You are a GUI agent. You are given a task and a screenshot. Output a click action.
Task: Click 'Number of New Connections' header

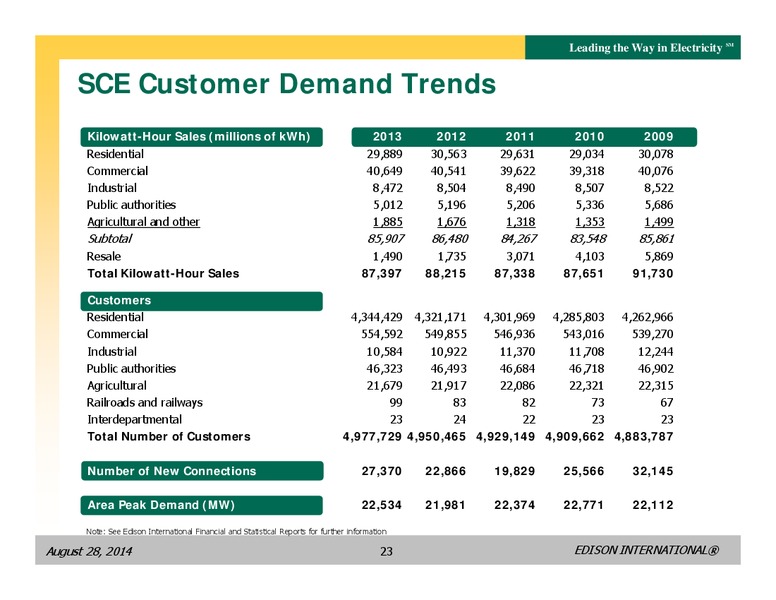click(202, 471)
